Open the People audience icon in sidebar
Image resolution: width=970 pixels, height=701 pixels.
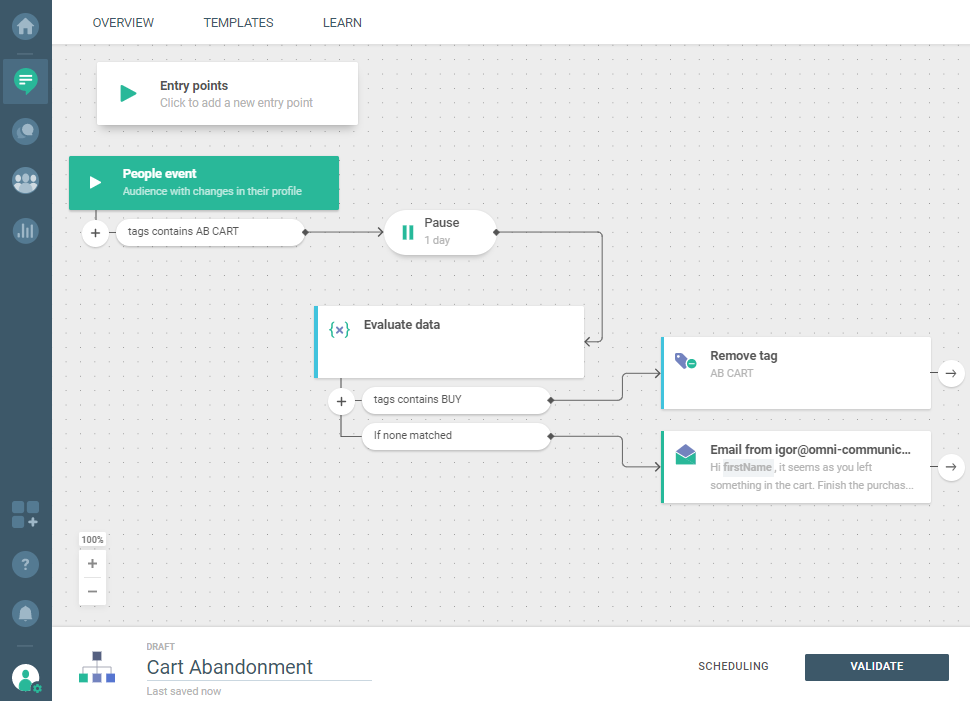coord(26,181)
